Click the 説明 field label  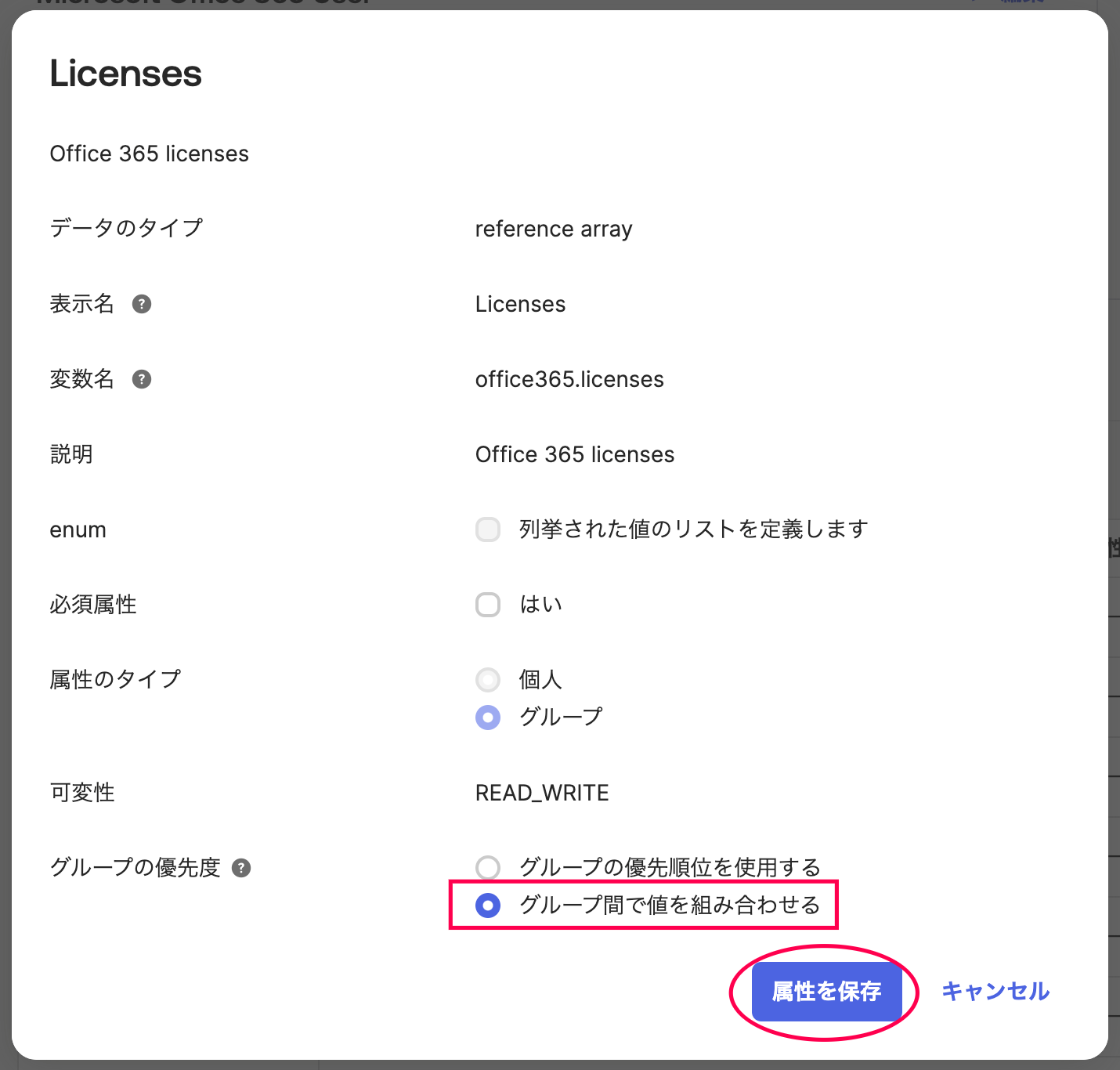pos(71,454)
